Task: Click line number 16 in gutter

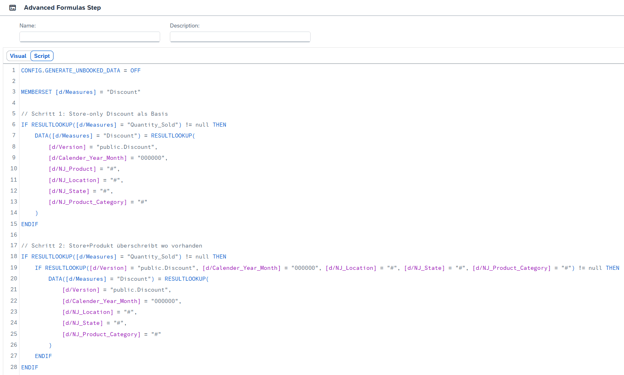Action: point(14,235)
